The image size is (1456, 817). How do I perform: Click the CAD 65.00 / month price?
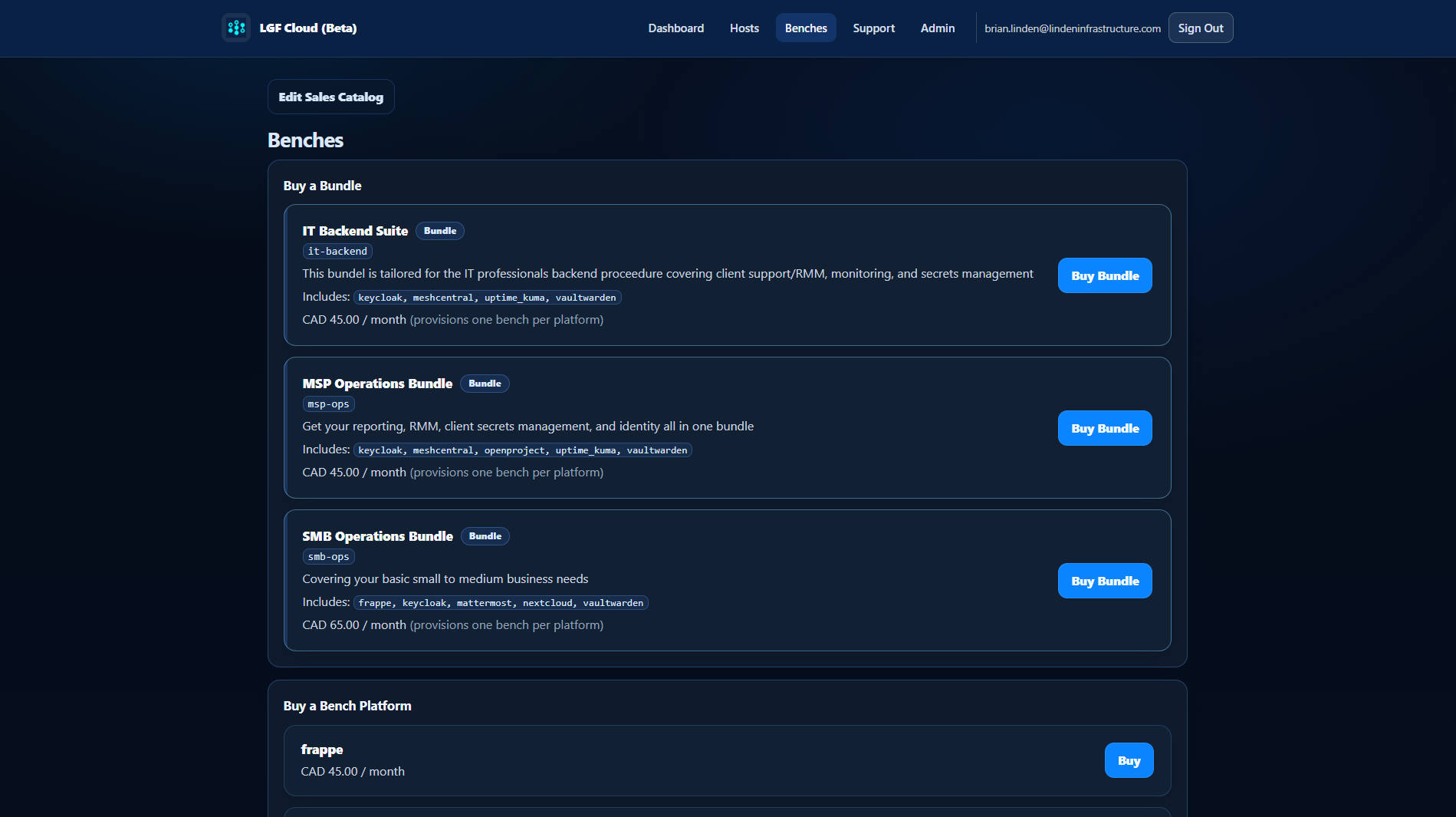(x=354, y=625)
